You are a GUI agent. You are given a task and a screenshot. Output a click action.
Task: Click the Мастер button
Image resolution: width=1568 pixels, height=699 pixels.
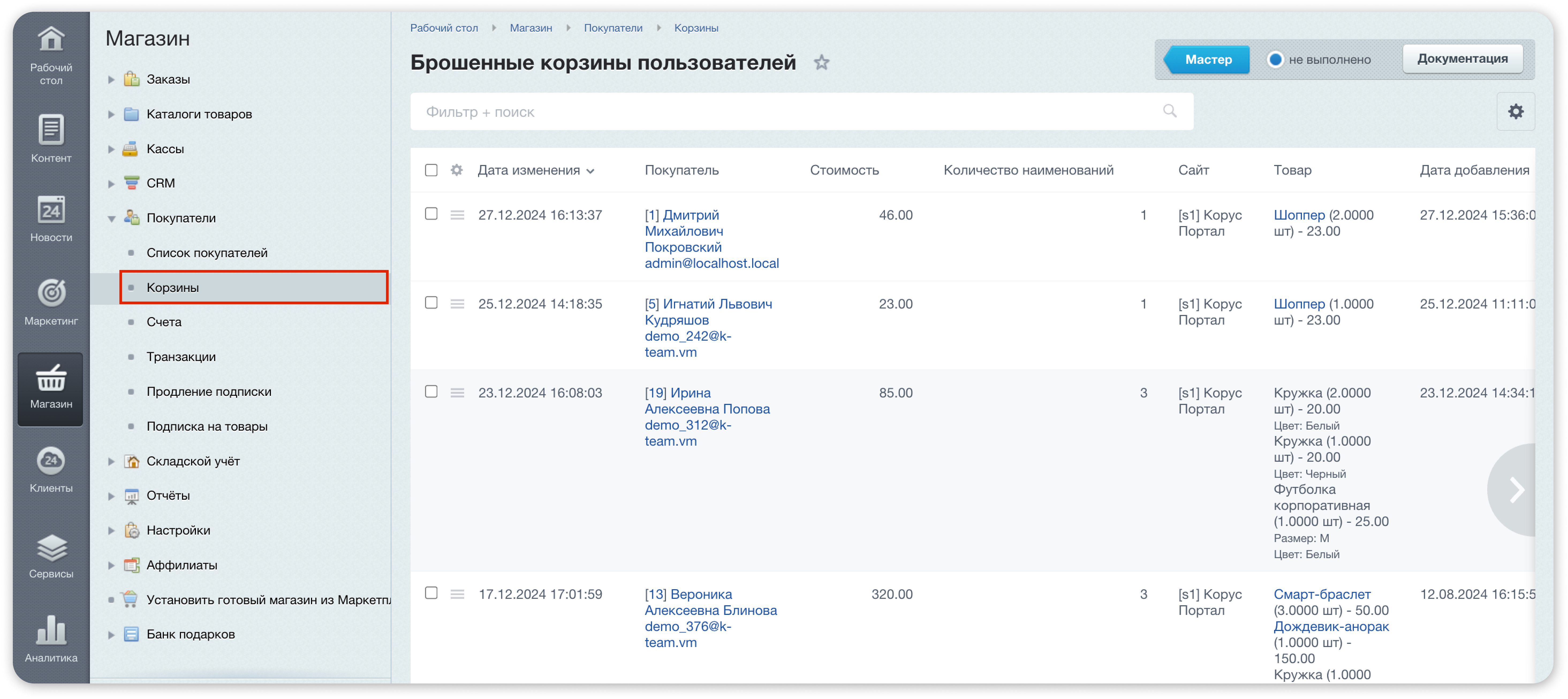(x=1207, y=59)
